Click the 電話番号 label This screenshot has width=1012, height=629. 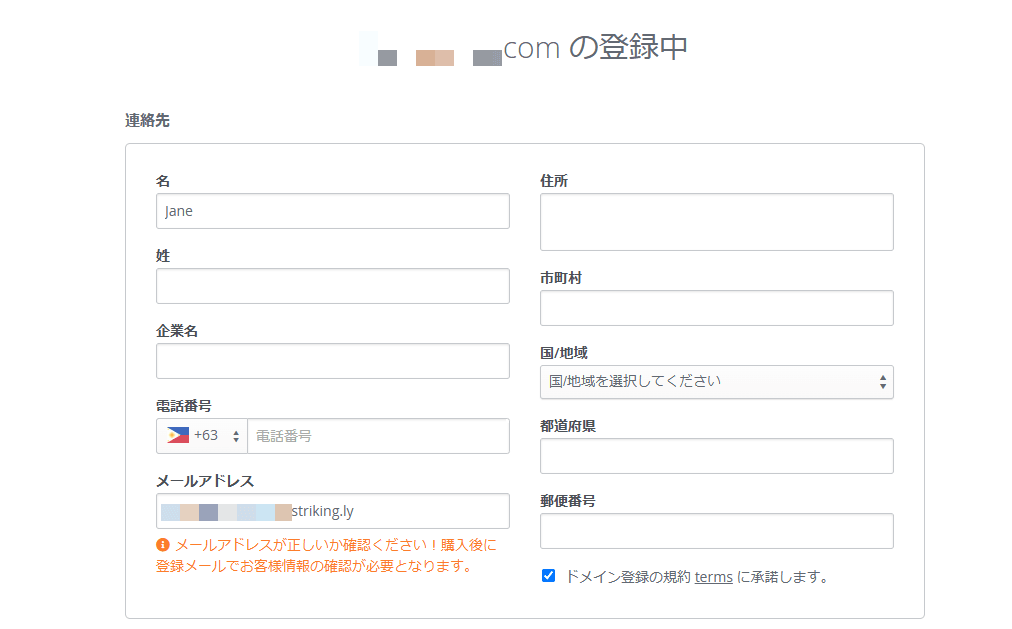[183, 406]
